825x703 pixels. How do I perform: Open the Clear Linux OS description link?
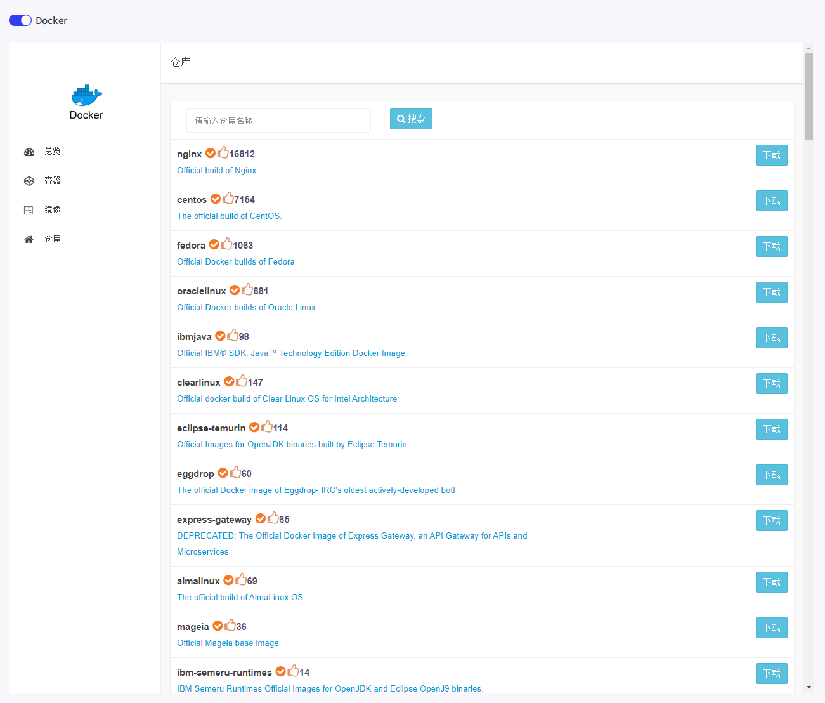click(x=287, y=399)
